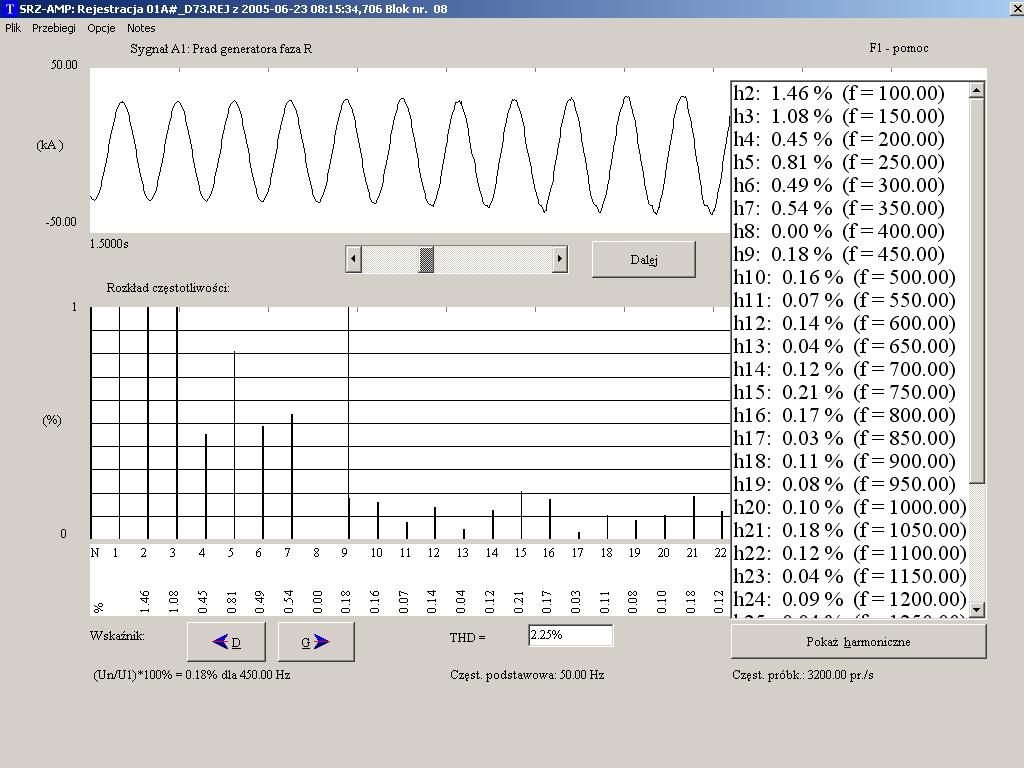
Task: Select the h3: 1.08 % list row
Action: 850,116
